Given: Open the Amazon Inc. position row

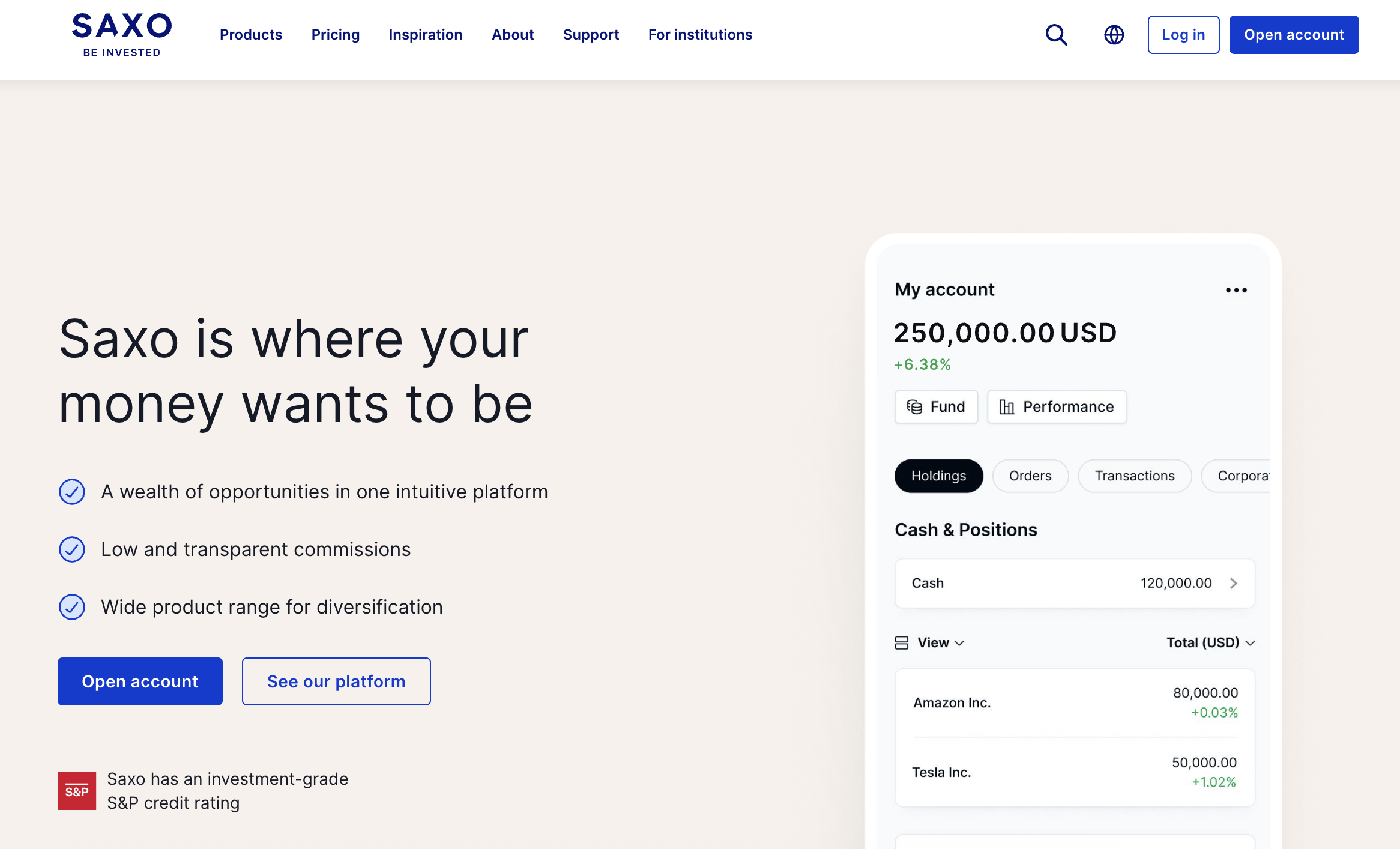Looking at the screenshot, I should (1075, 702).
